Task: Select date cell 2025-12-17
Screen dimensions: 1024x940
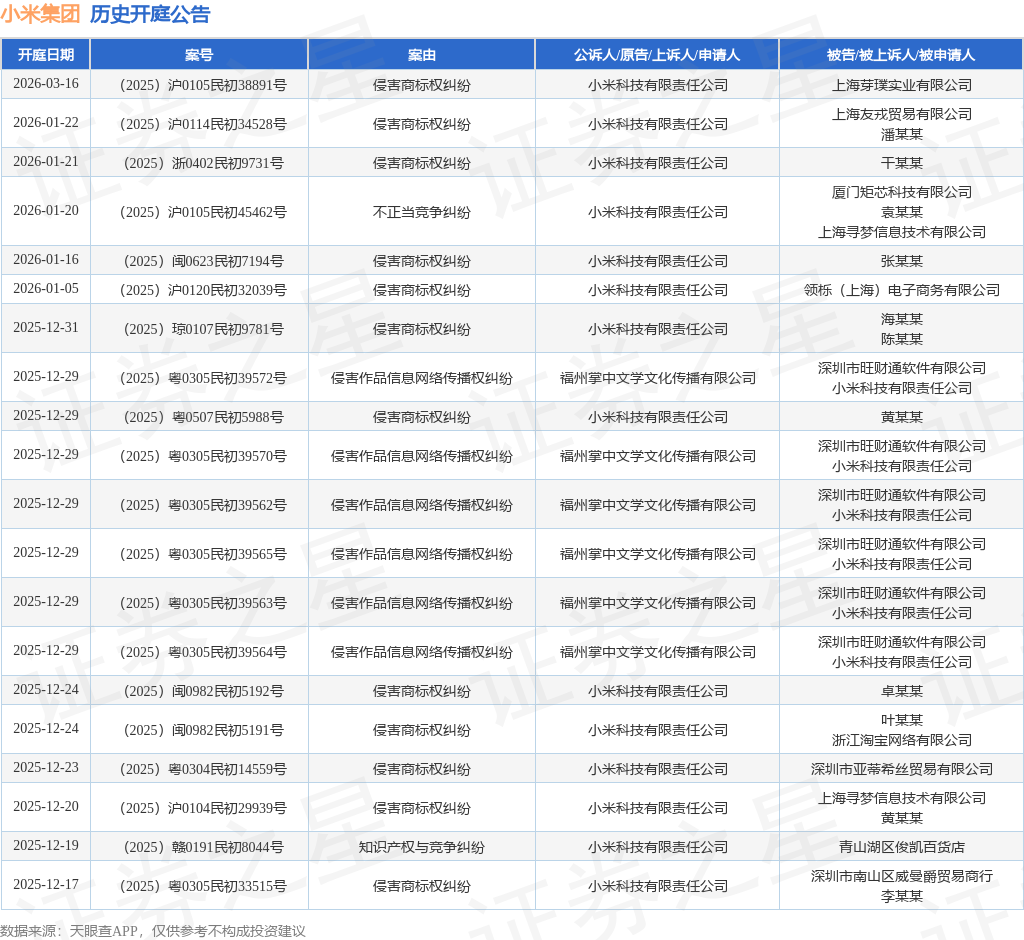Action: pos(46,884)
